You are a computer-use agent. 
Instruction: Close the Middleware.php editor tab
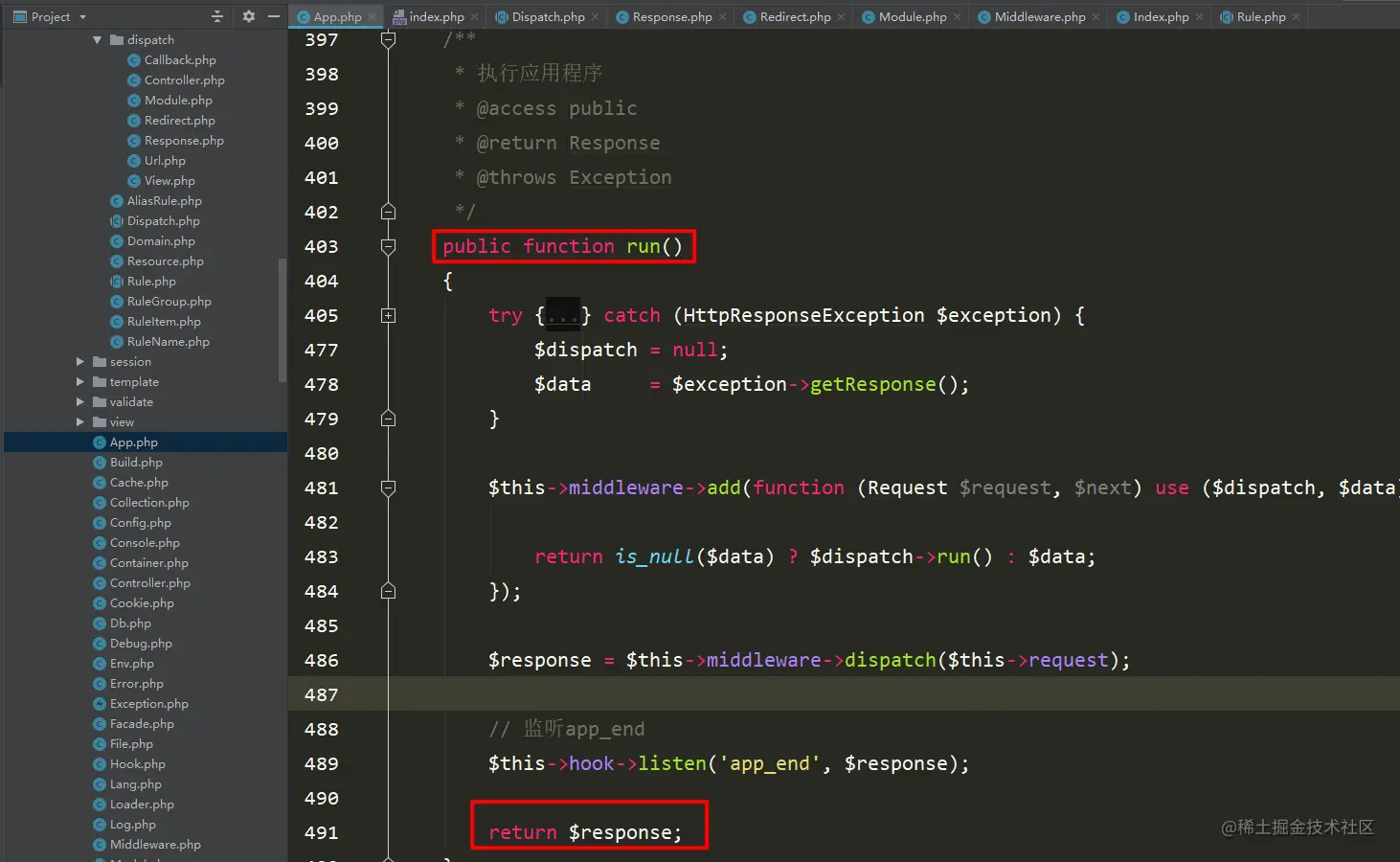(1095, 17)
